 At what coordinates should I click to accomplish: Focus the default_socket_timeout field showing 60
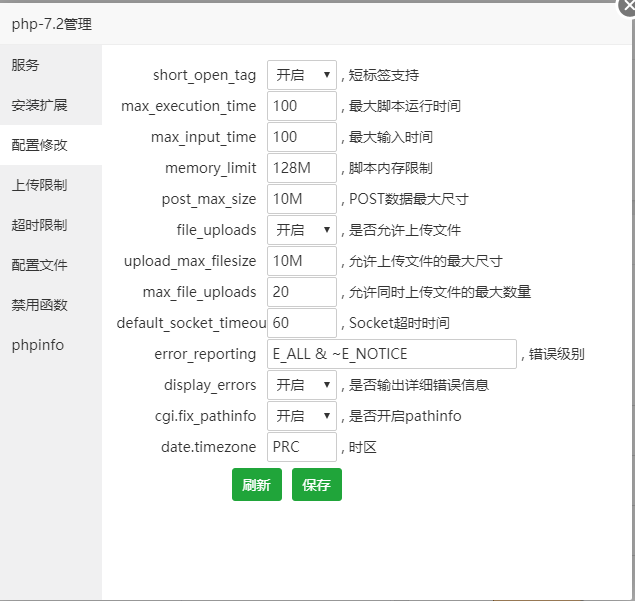302,323
